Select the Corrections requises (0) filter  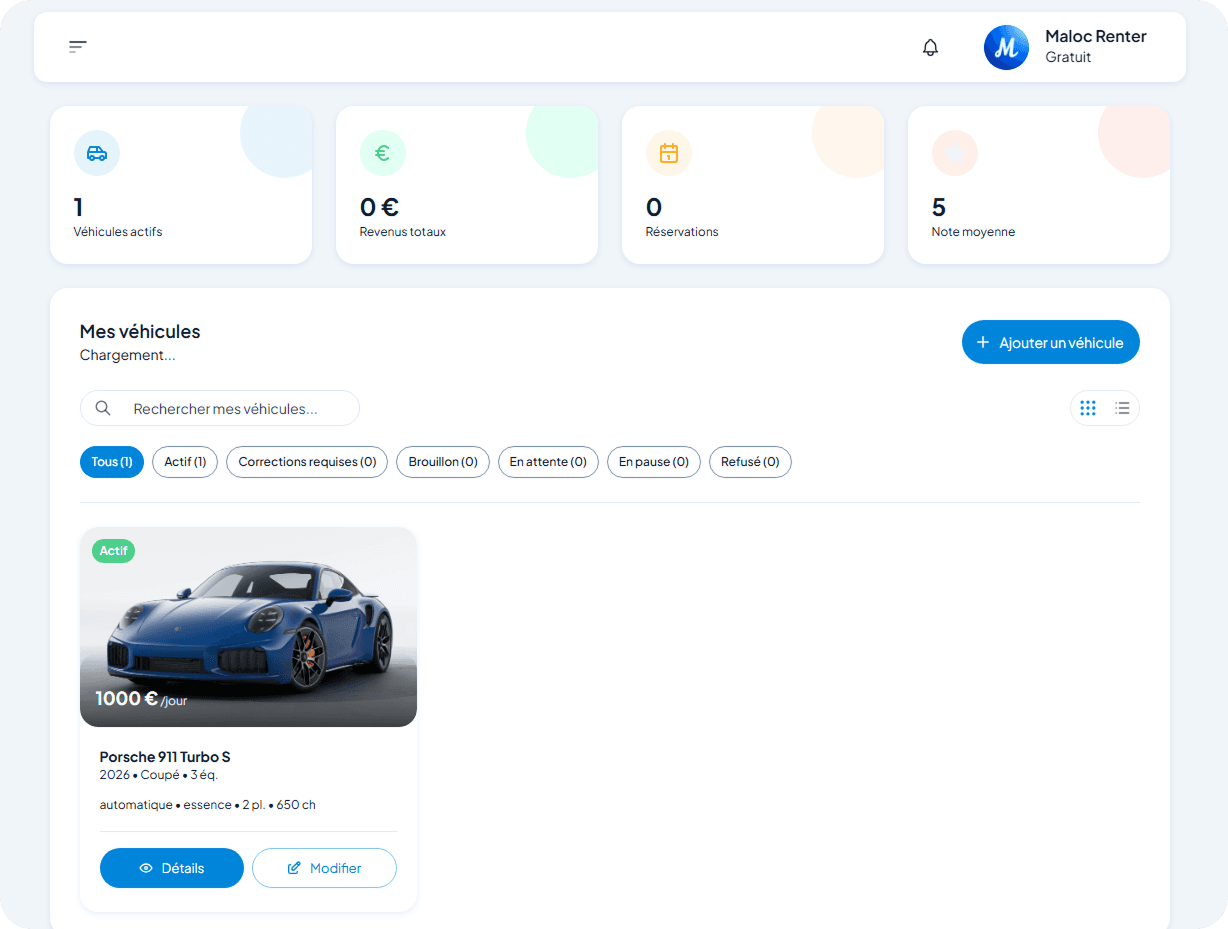point(306,462)
